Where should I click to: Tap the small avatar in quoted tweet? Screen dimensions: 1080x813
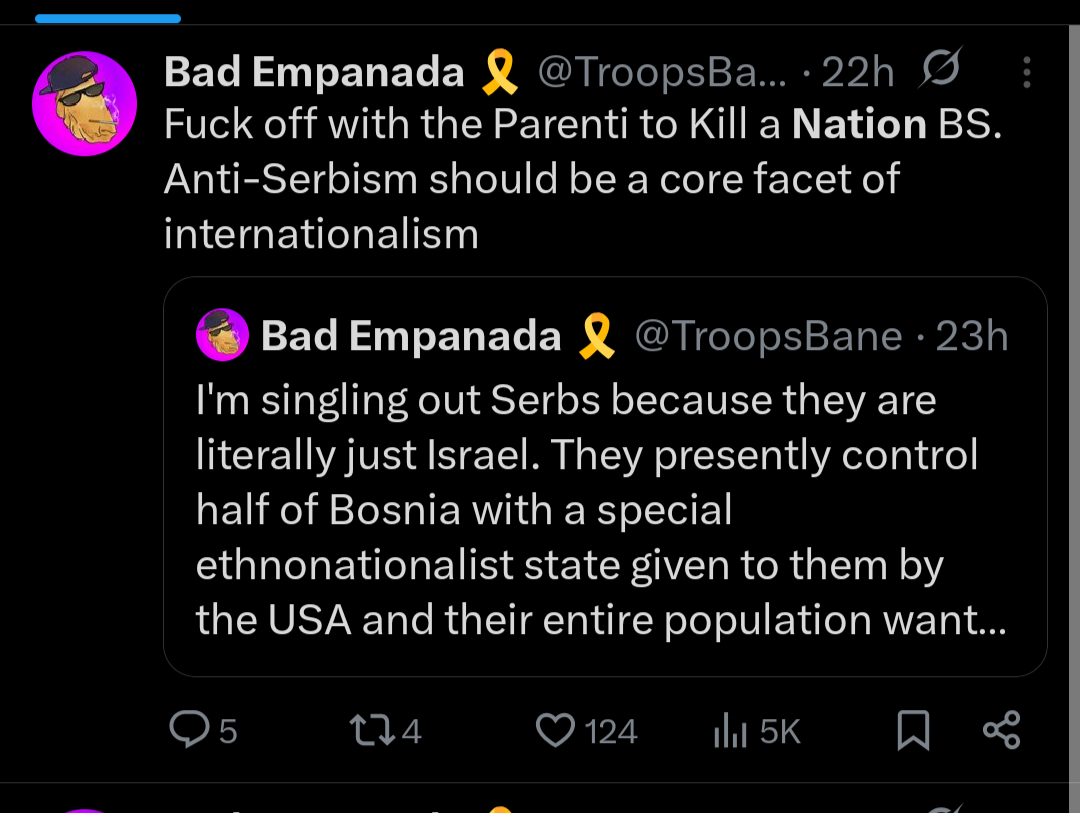(x=222, y=335)
